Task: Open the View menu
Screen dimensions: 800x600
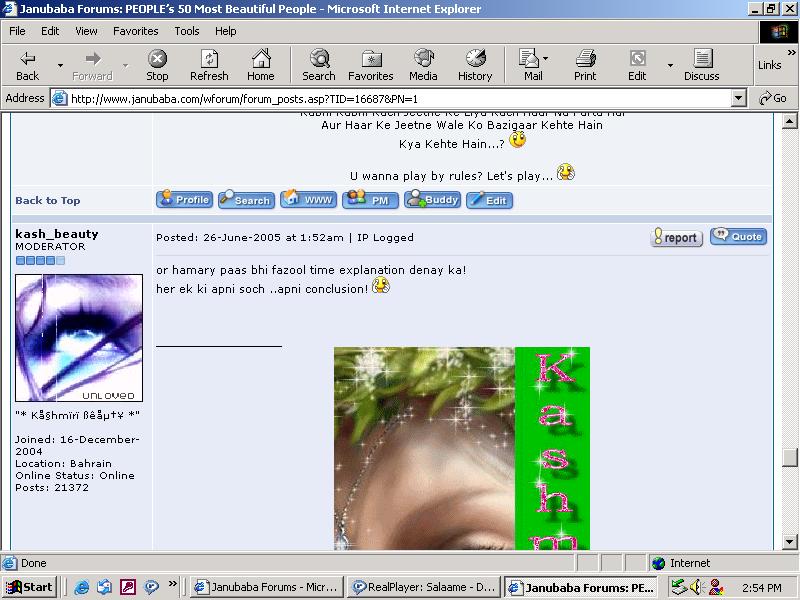Action: tap(86, 31)
